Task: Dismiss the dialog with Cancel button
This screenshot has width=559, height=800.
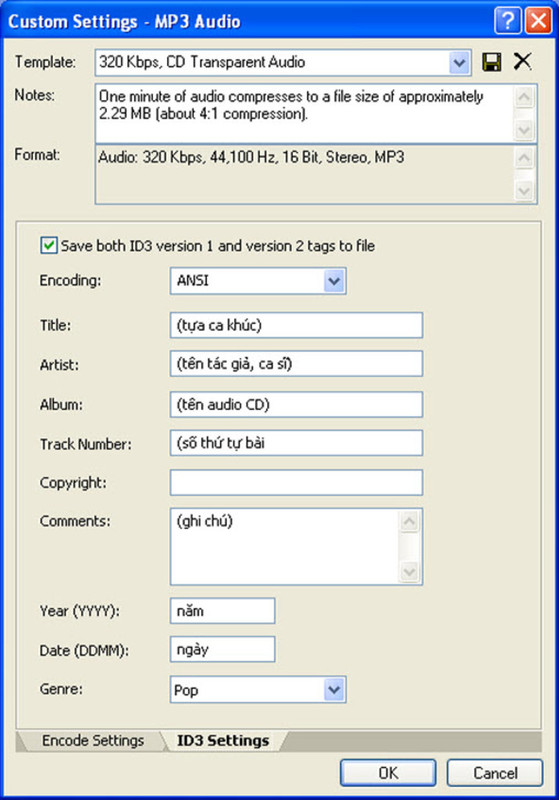Action: [x=495, y=773]
